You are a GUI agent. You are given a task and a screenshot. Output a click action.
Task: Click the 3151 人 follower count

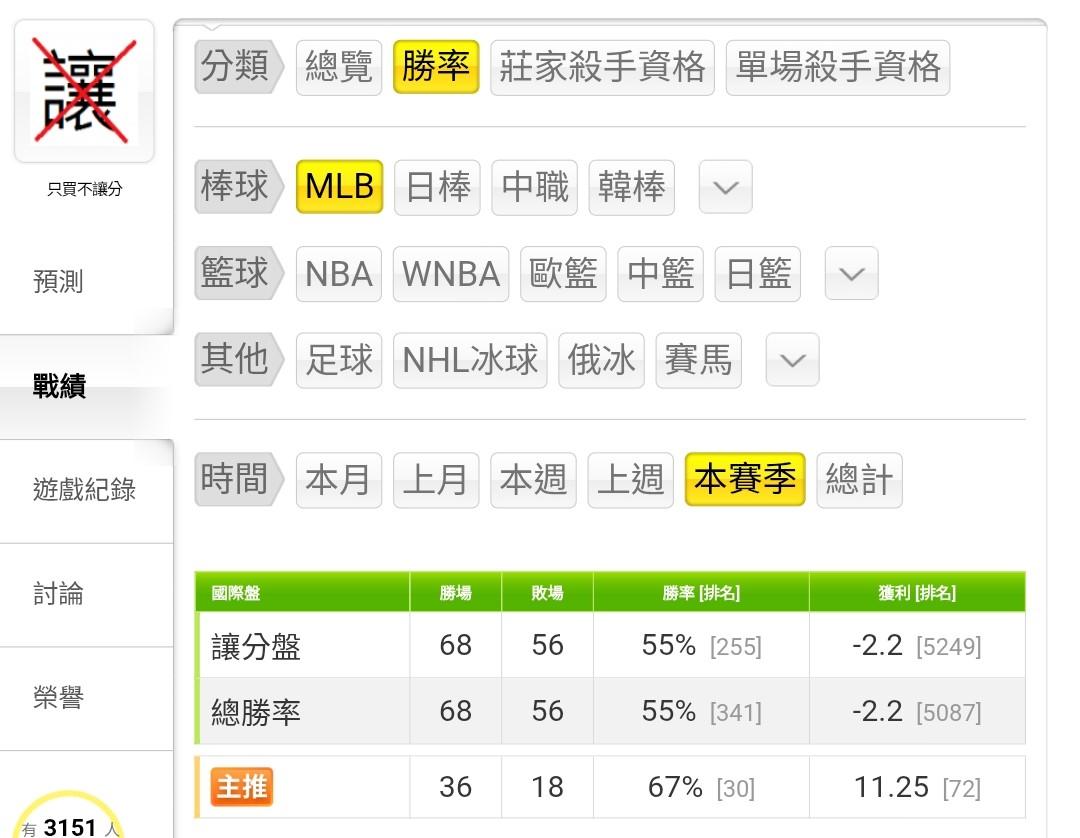click(x=70, y=826)
